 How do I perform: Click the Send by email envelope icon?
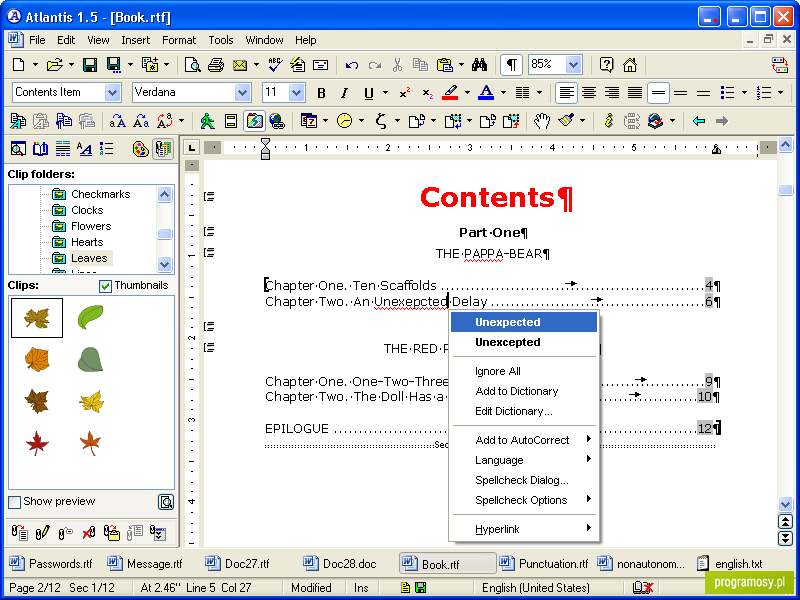(x=240, y=65)
